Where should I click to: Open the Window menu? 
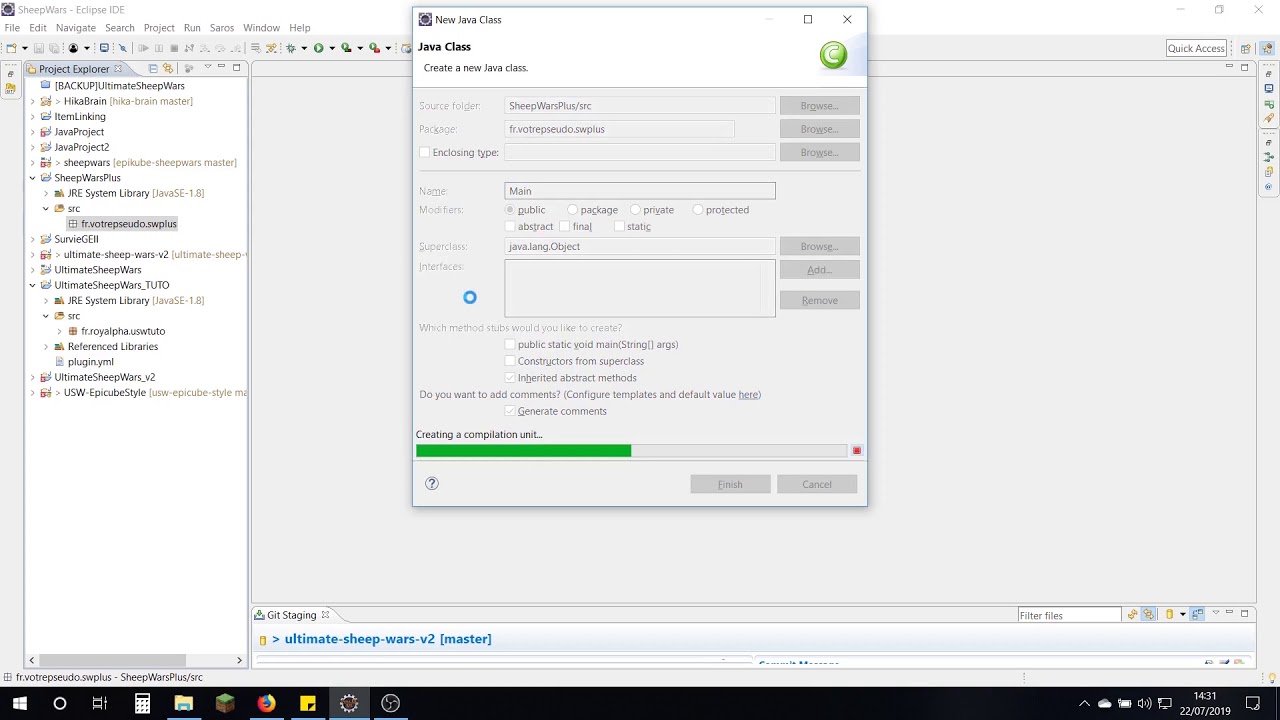(x=262, y=28)
